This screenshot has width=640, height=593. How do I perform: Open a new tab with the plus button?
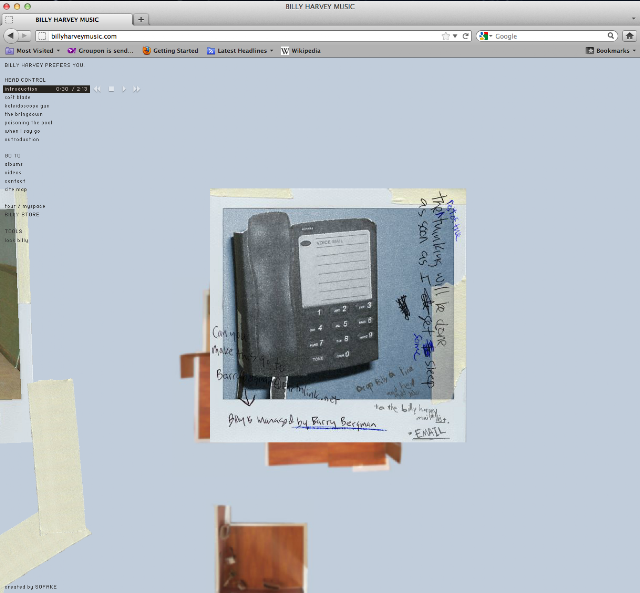[x=141, y=19]
